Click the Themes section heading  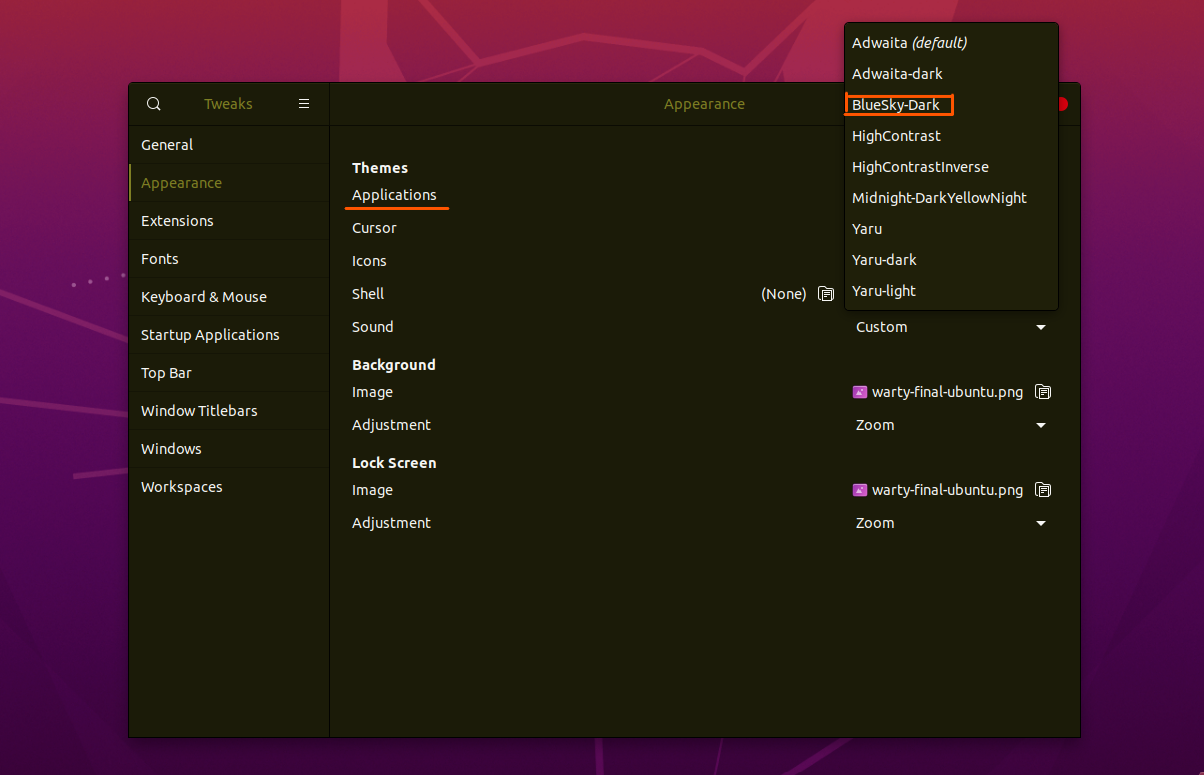pyautogui.click(x=380, y=168)
